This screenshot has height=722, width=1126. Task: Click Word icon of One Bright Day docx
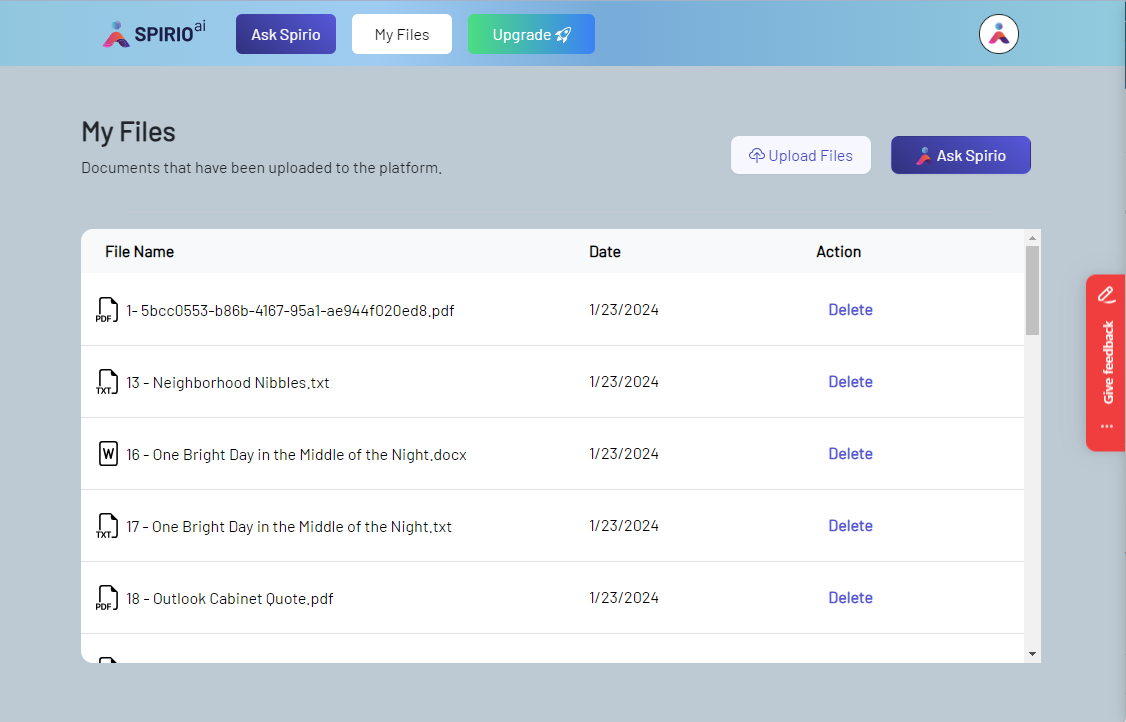(x=108, y=454)
